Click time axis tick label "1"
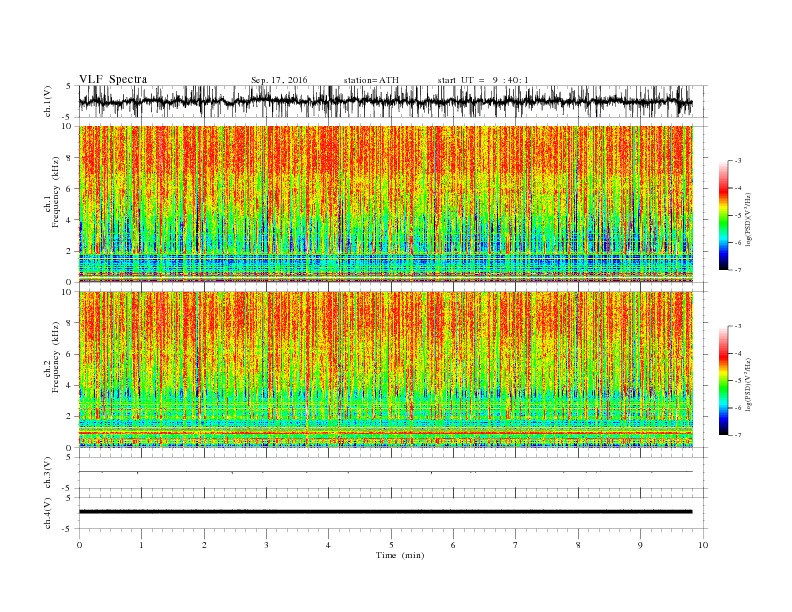The height and width of the screenshot is (612, 792). (141, 545)
